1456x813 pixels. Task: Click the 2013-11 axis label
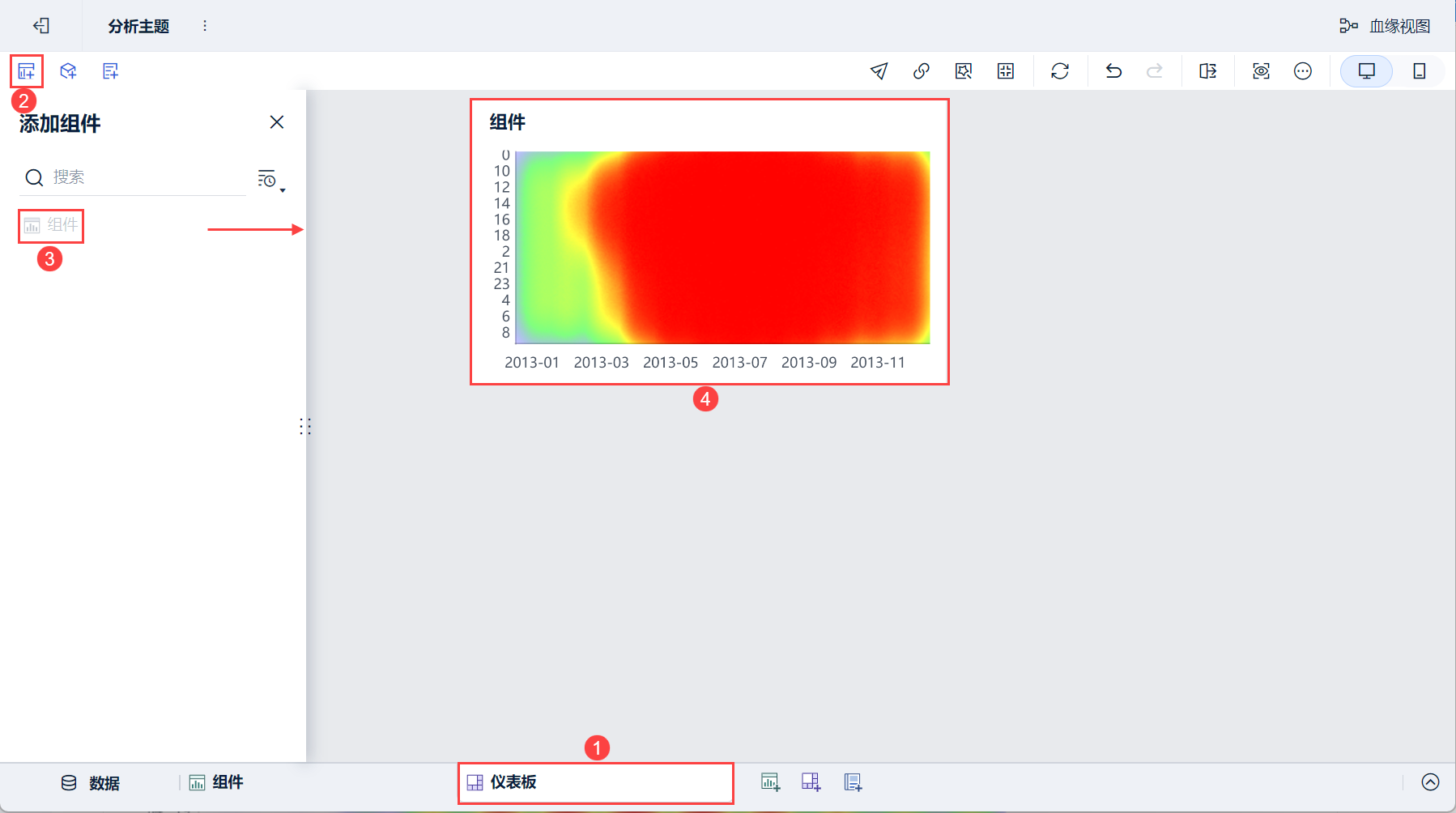point(878,363)
